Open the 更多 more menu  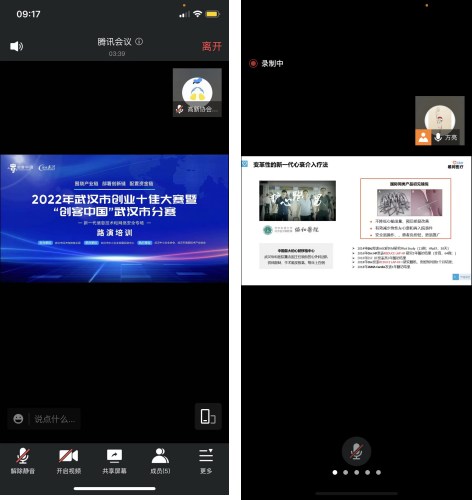coord(206,461)
